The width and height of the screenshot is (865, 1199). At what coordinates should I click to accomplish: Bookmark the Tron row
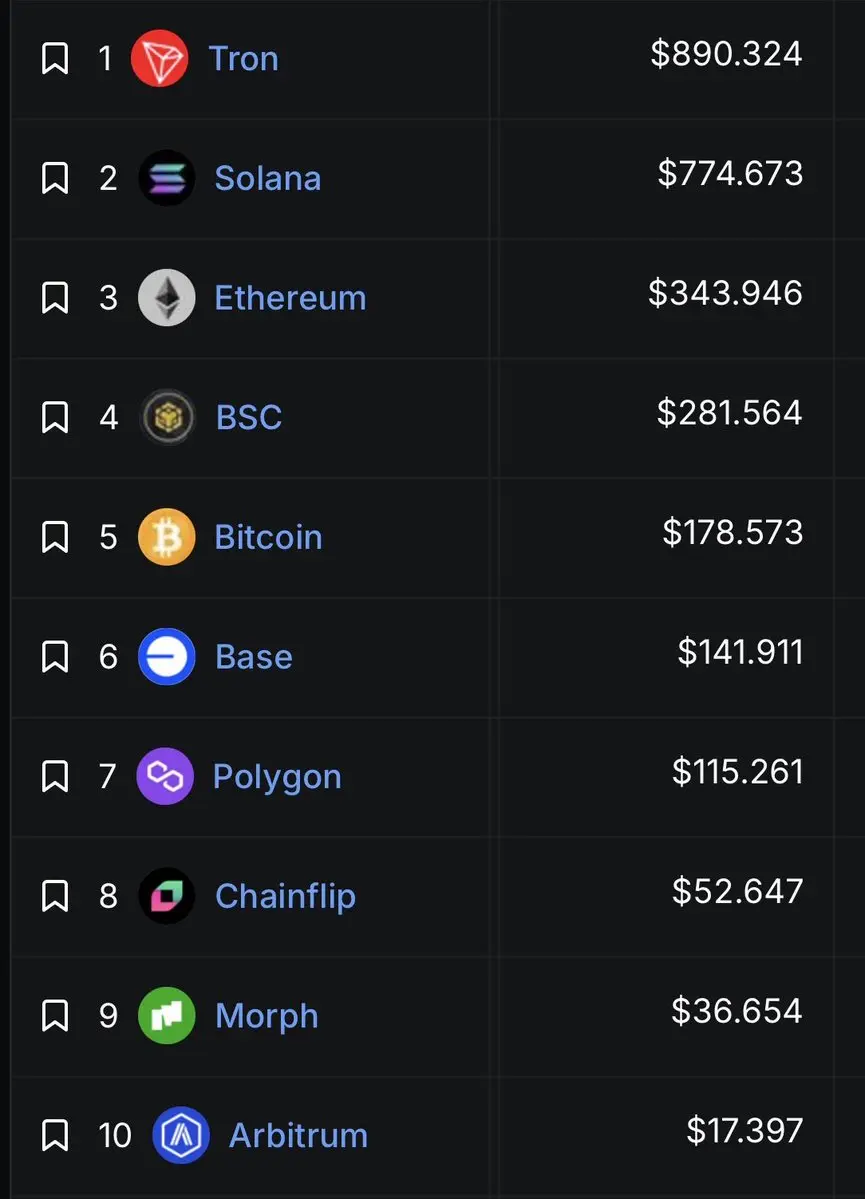pyautogui.click(x=55, y=59)
